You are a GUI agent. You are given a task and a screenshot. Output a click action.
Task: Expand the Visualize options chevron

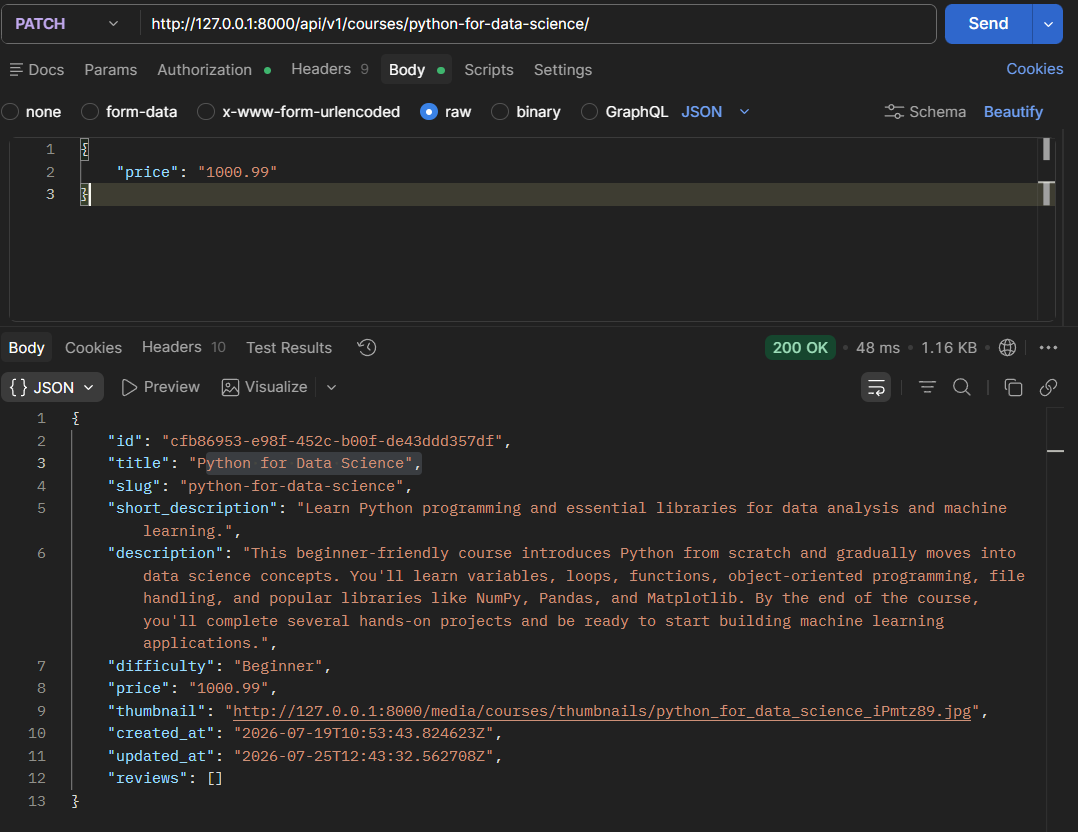331,388
